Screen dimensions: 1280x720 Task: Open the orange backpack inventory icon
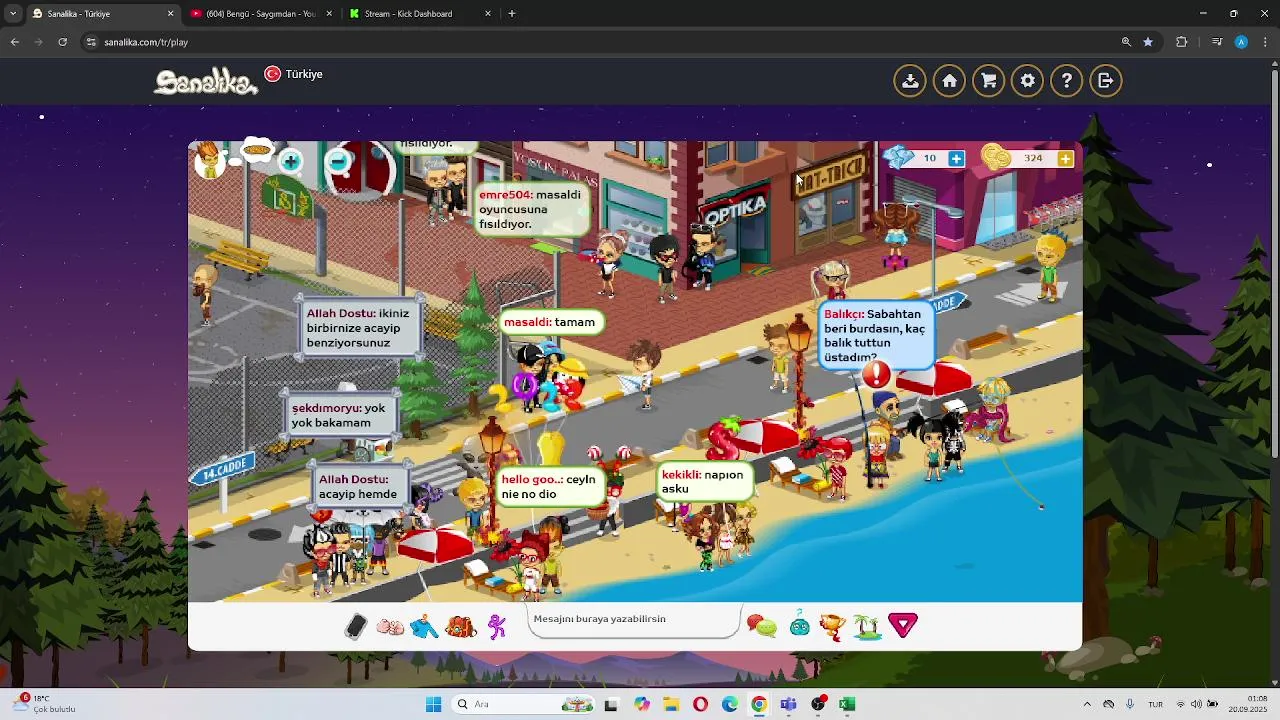coord(460,627)
